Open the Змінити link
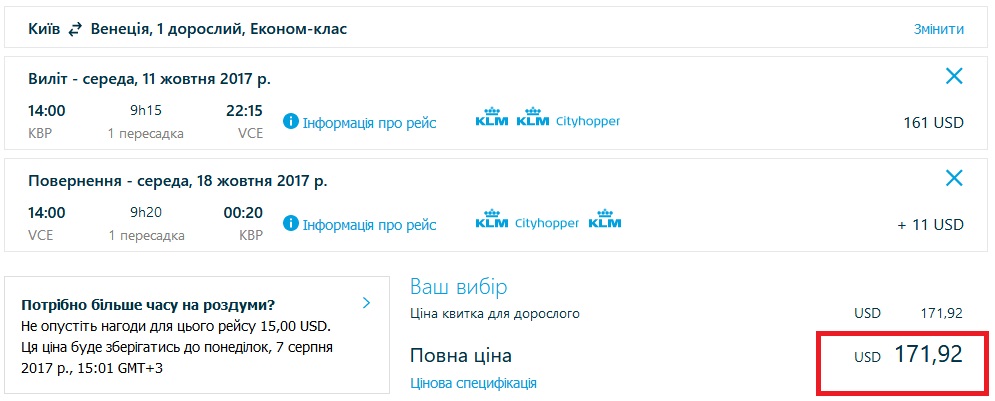The width and height of the screenshot is (995, 401). click(x=938, y=29)
